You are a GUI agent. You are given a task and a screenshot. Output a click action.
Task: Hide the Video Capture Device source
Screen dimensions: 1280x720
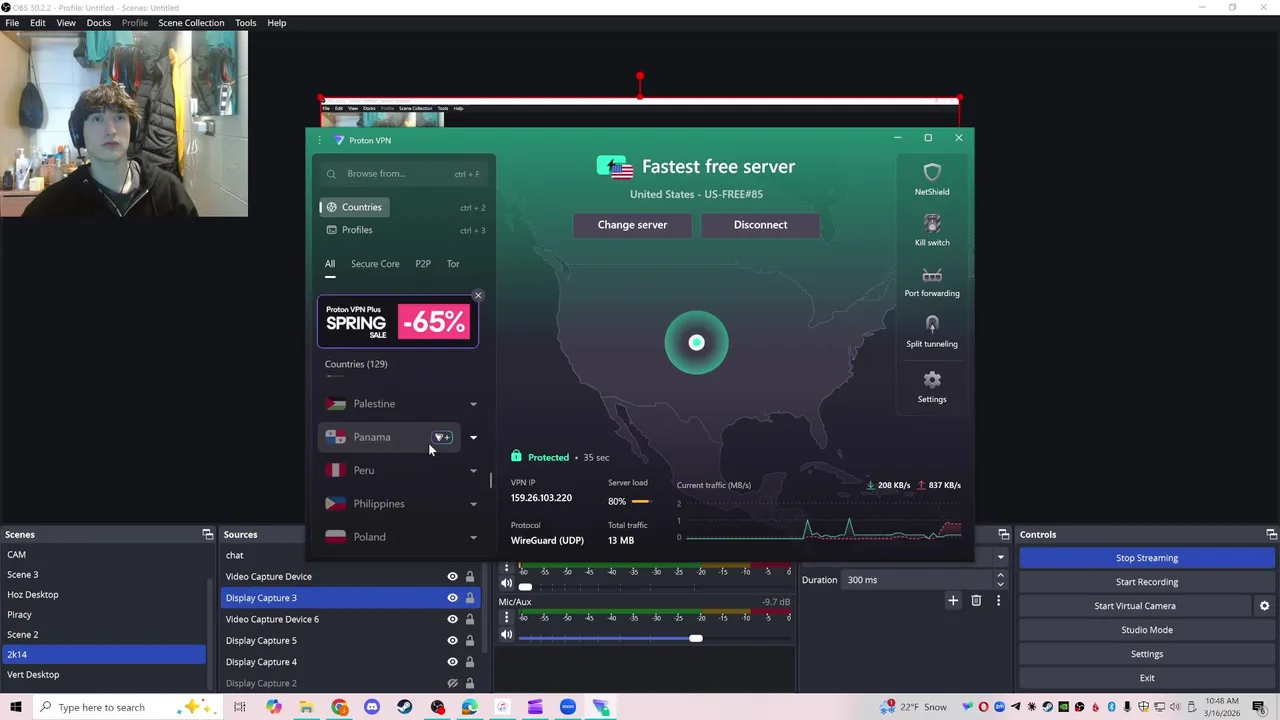[x=452, y=576]
